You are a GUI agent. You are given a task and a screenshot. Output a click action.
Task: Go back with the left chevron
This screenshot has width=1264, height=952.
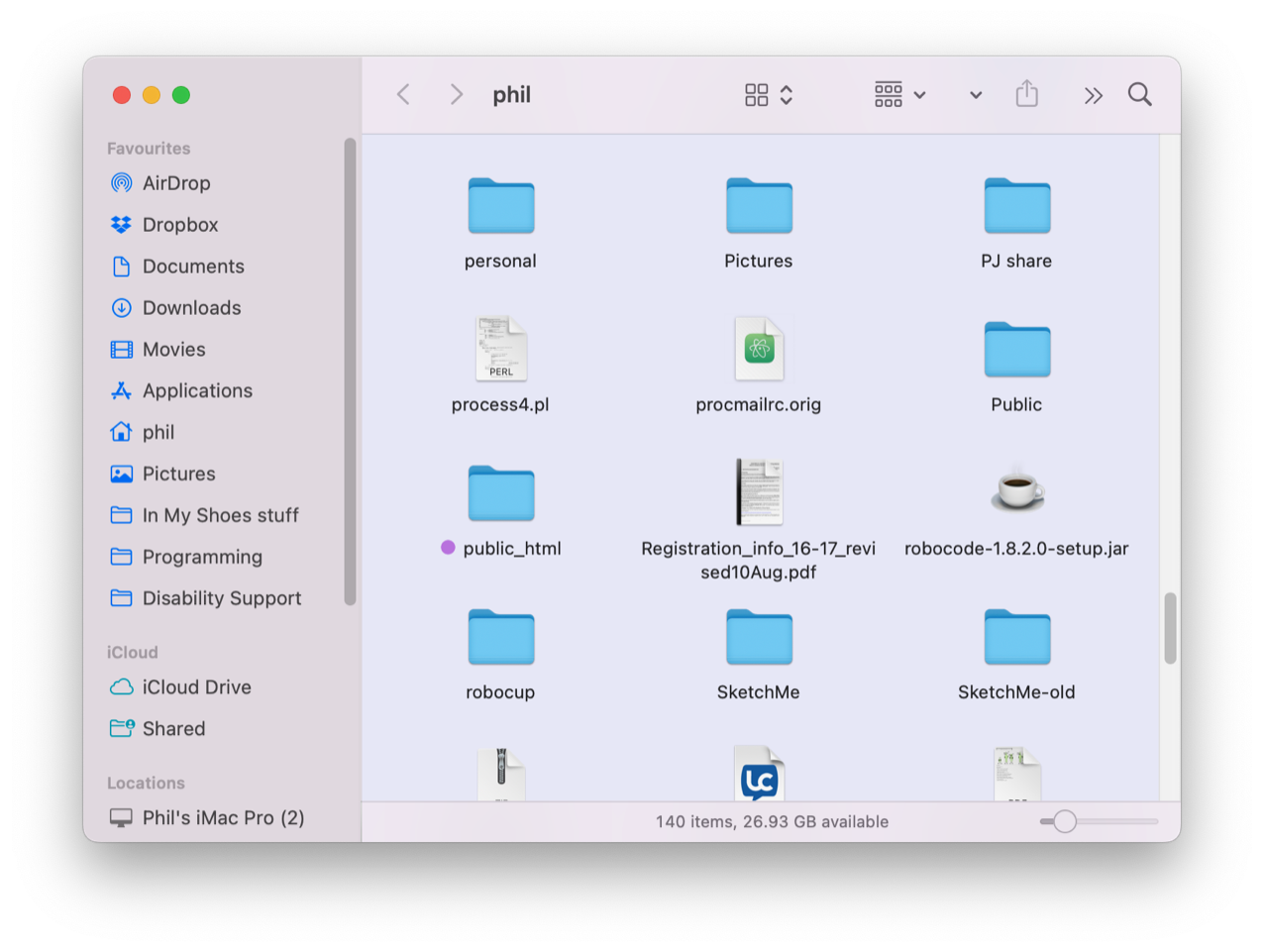(403, 94)
